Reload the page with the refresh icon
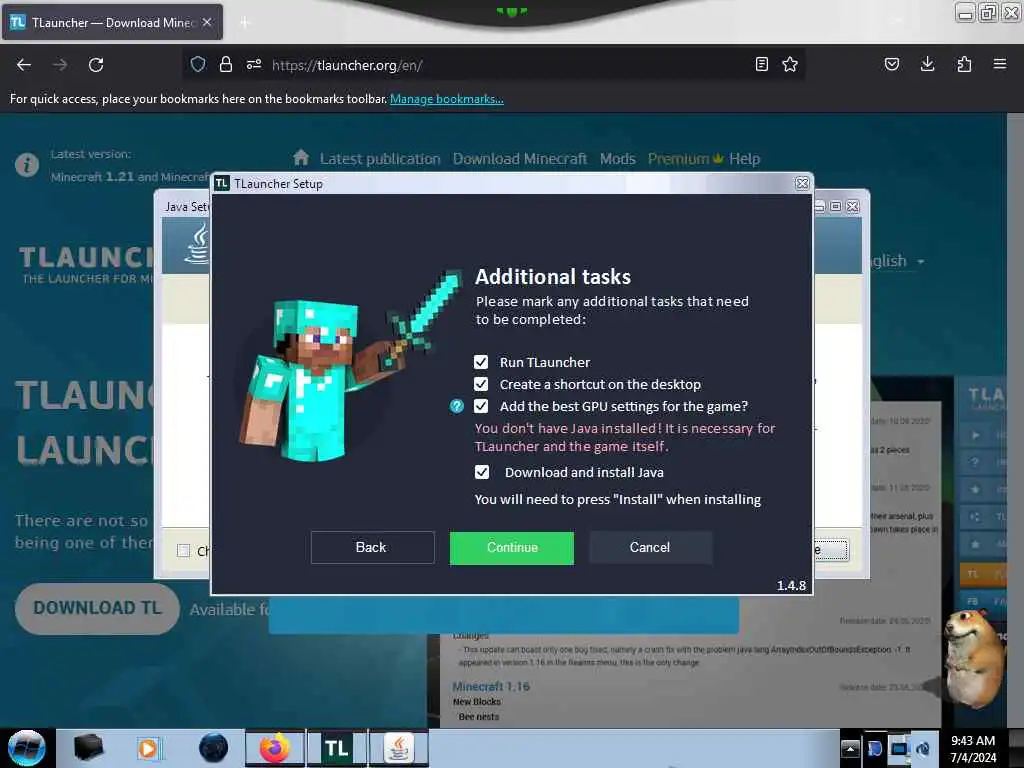The width and height of the screenshot is (1024, 768). (96, 65)
